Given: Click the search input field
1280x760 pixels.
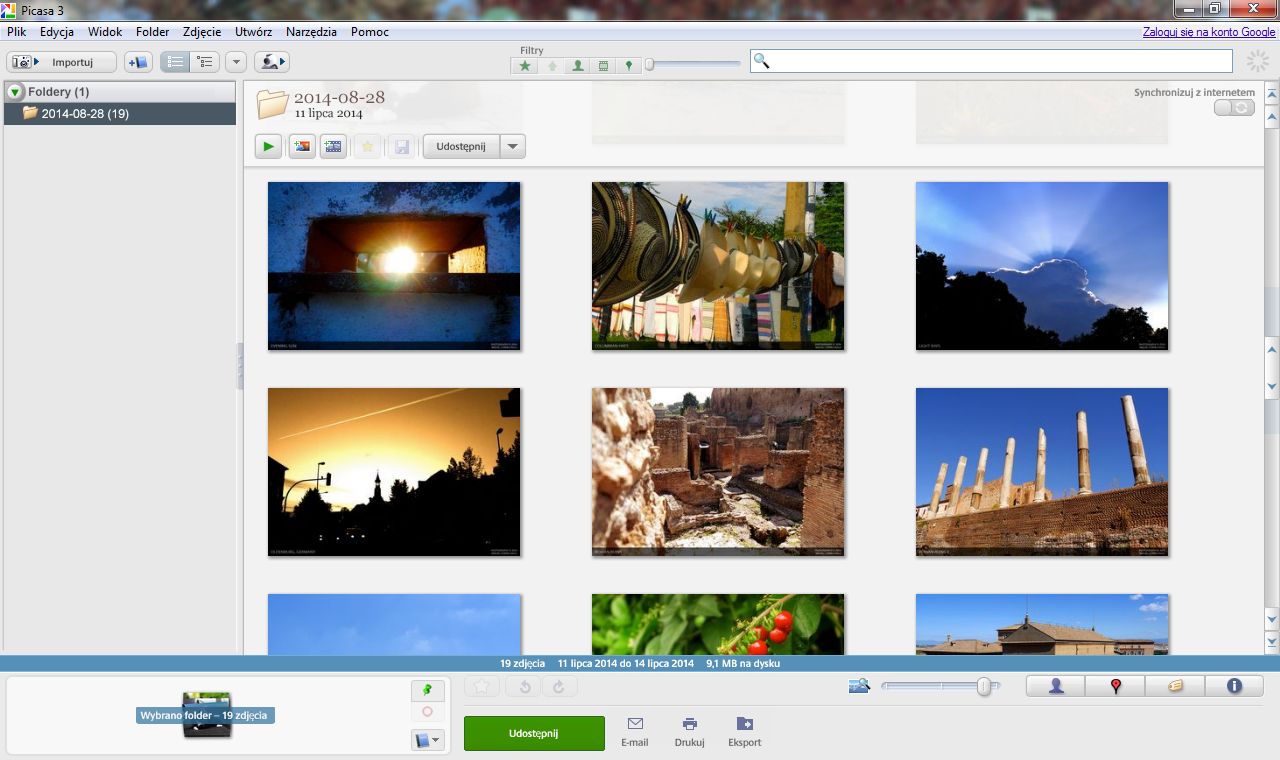Looking at the screenshot, I should (x=991, y=61).
